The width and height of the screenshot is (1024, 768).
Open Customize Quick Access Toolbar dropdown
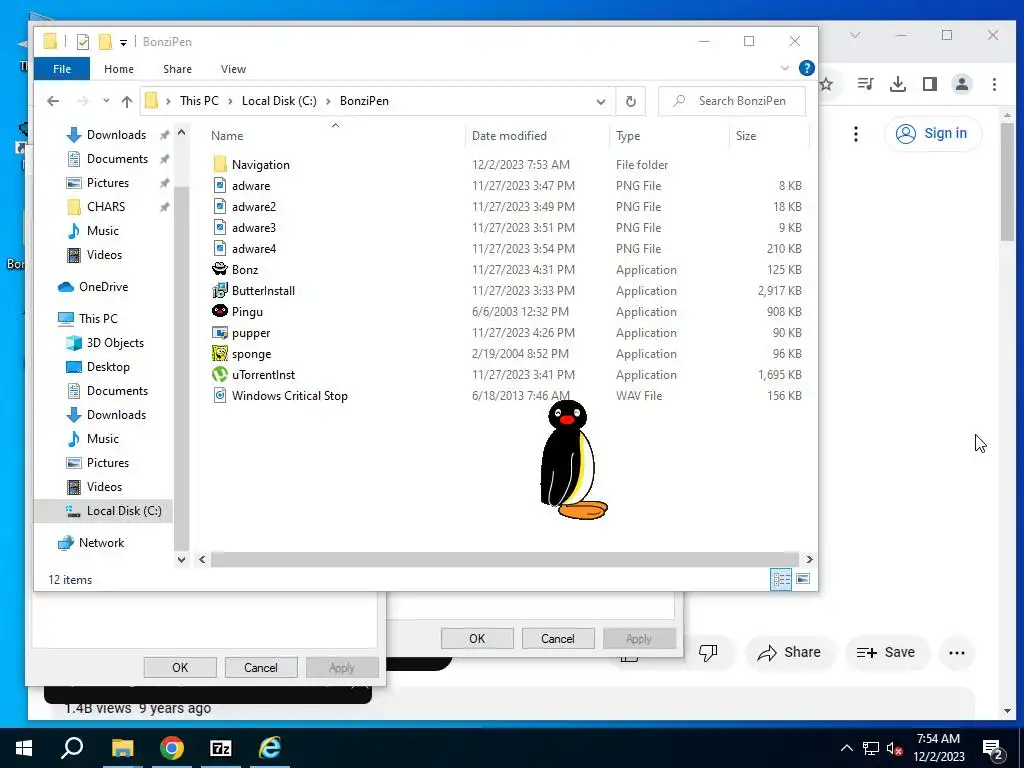[123, 43]
